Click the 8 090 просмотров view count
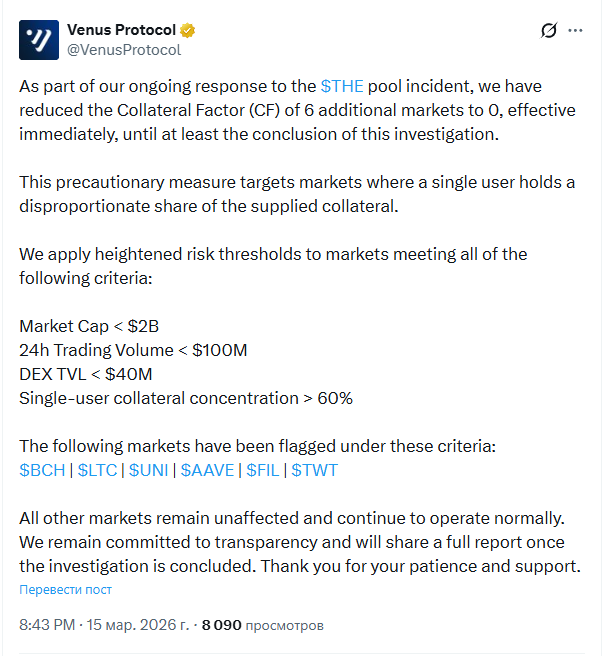Image resolution: width=605 pixels, height=656 pixels. pyautogui.click(x=262, y=625)
